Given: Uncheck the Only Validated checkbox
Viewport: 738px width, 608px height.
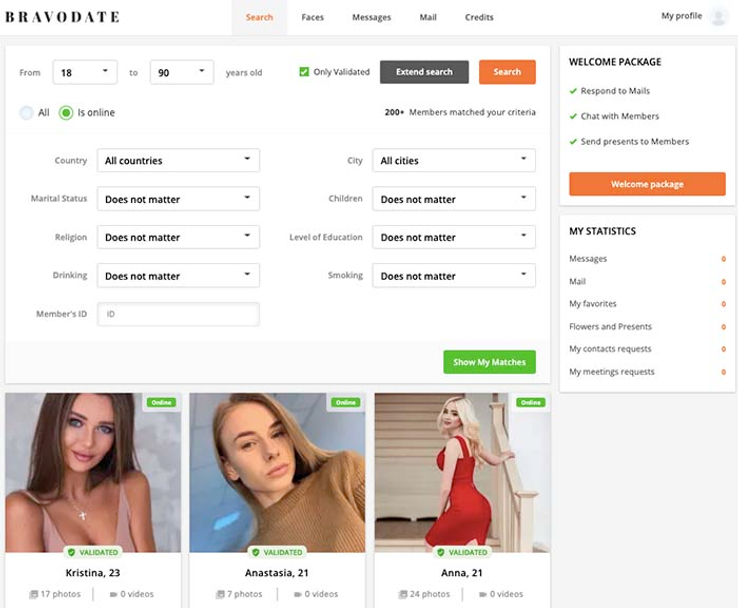Looking at the screenshot, I should pos(304,72).
